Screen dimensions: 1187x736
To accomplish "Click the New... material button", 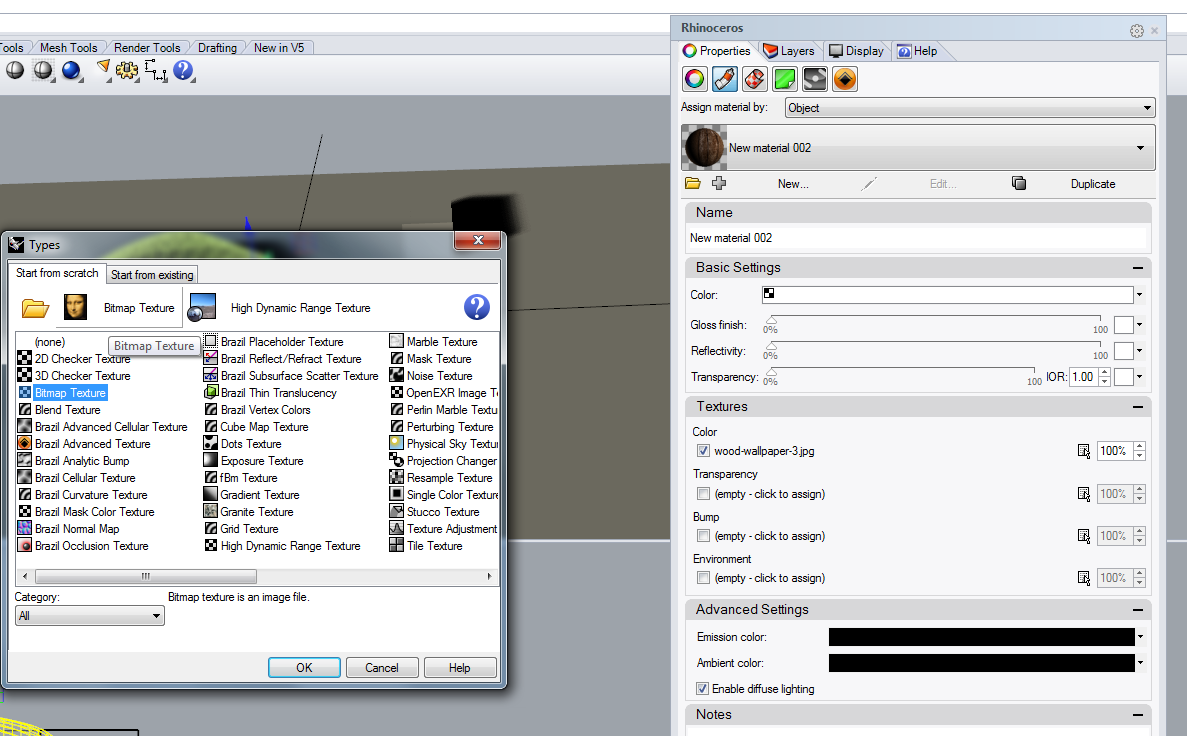I will pyautogui.click(x=793, y=184).
